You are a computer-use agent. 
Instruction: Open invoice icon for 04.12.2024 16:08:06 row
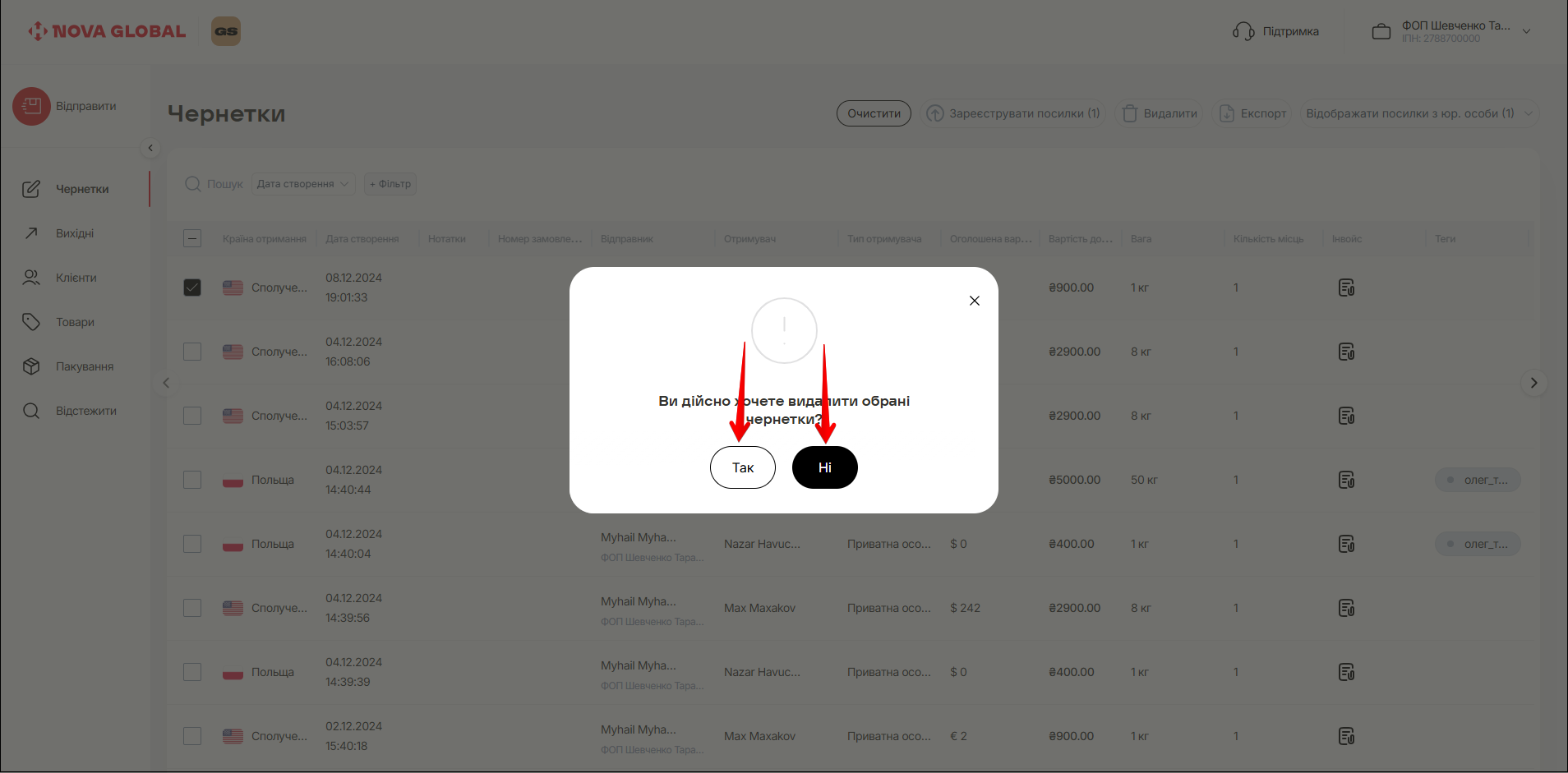(x=1346, y=352)
